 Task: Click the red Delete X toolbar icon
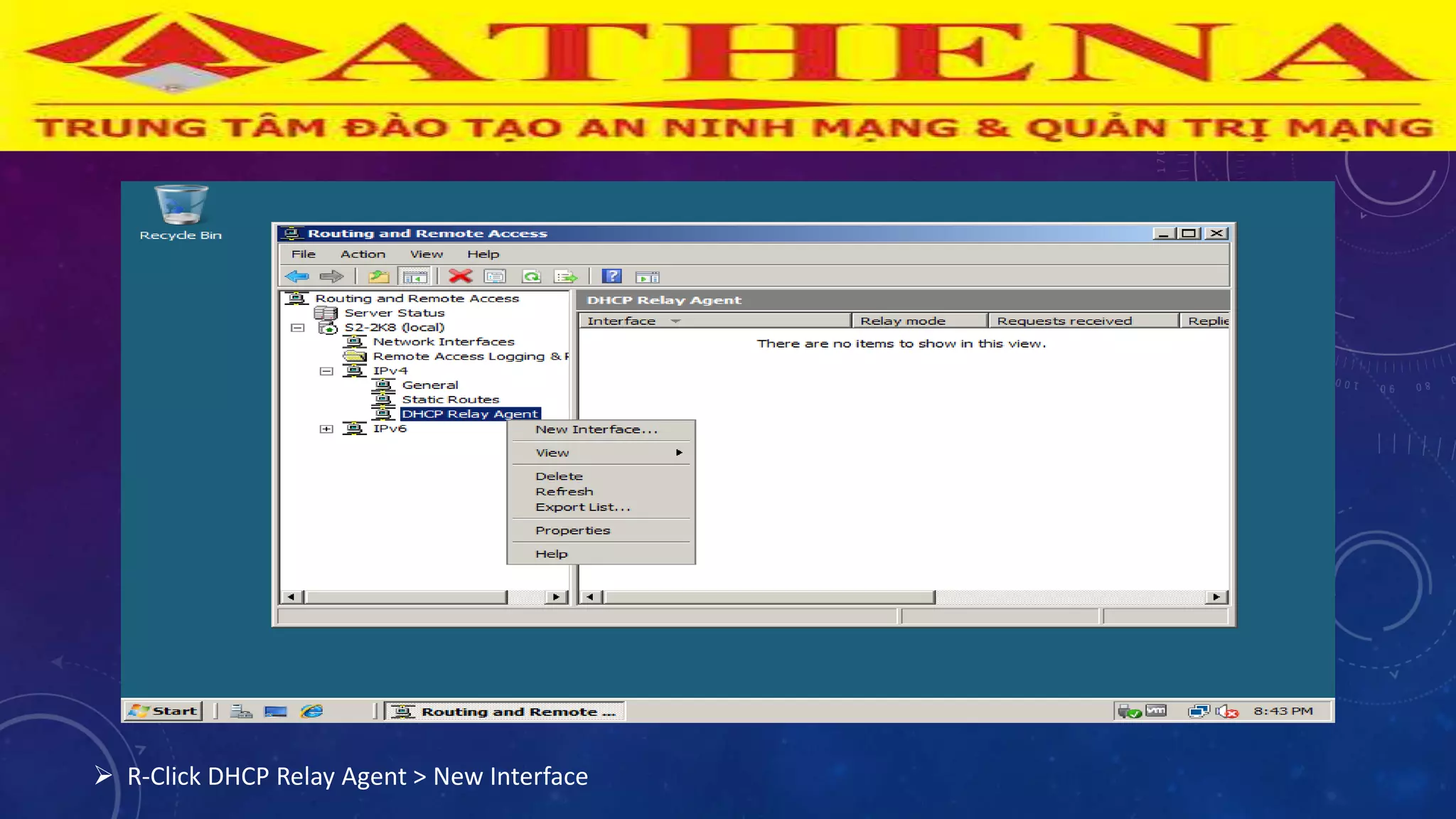460,277
